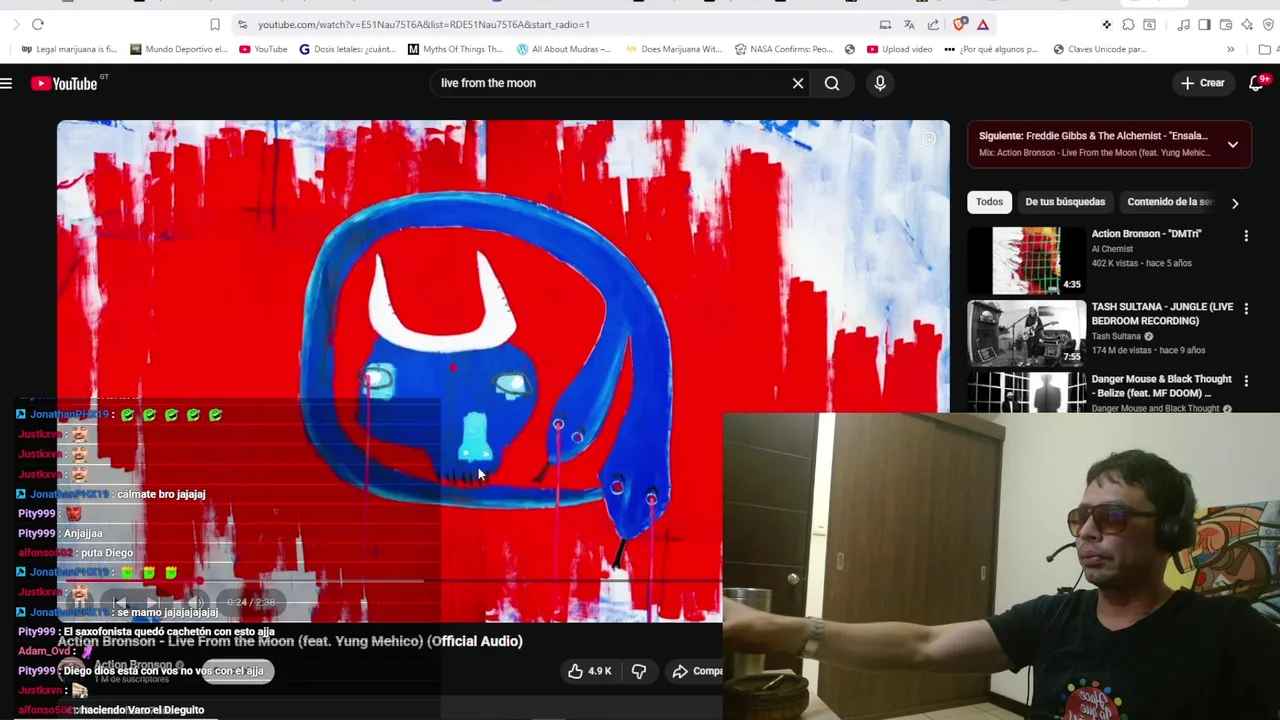Image resolution: width=1280 pixels, height=720 pixels.
Task: Toggle the browser sidebar panel icon
Action: (1205, 24)
